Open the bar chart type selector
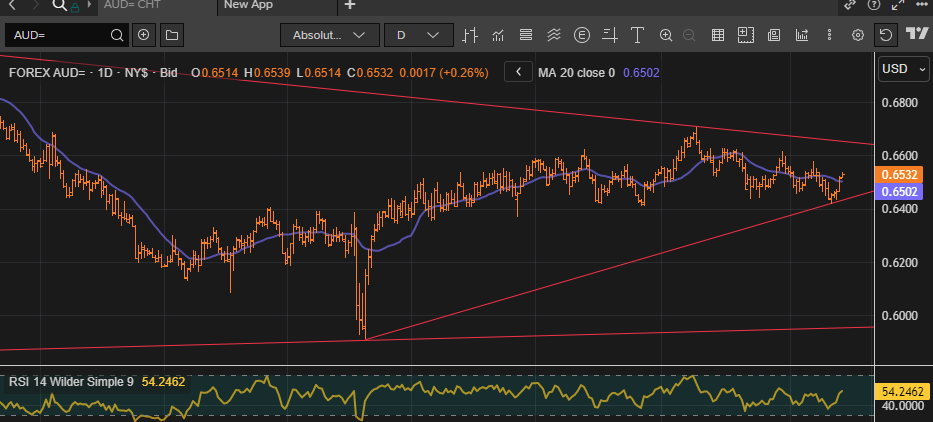 (470, 36)
